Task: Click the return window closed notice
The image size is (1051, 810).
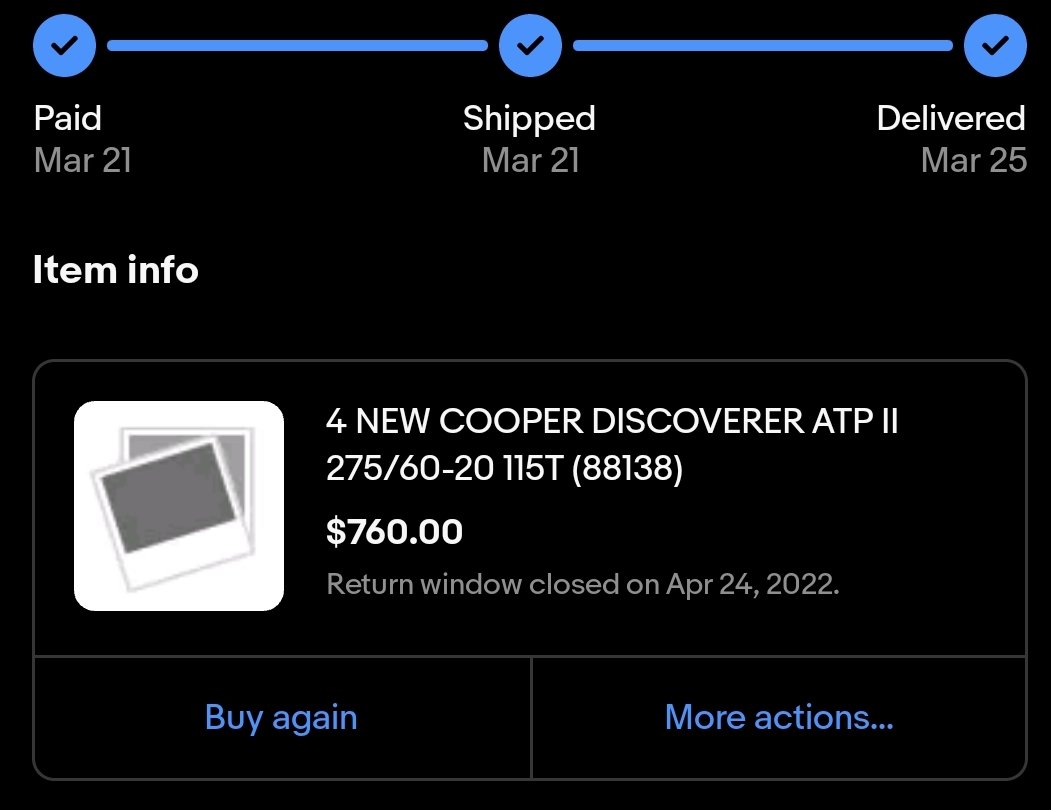Action: (582, 585)
